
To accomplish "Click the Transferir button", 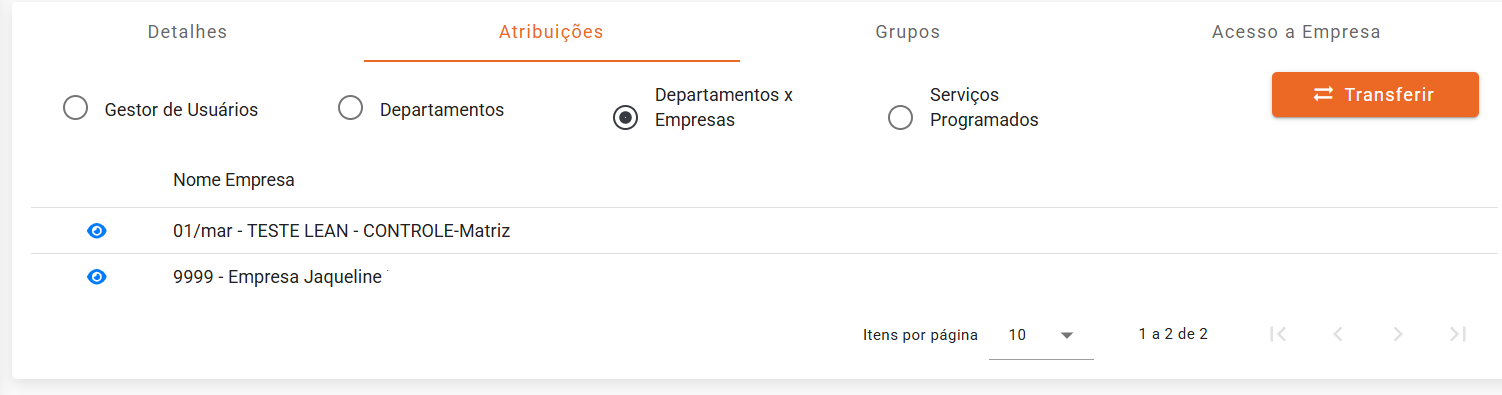I will click(x=1375, y=94).
